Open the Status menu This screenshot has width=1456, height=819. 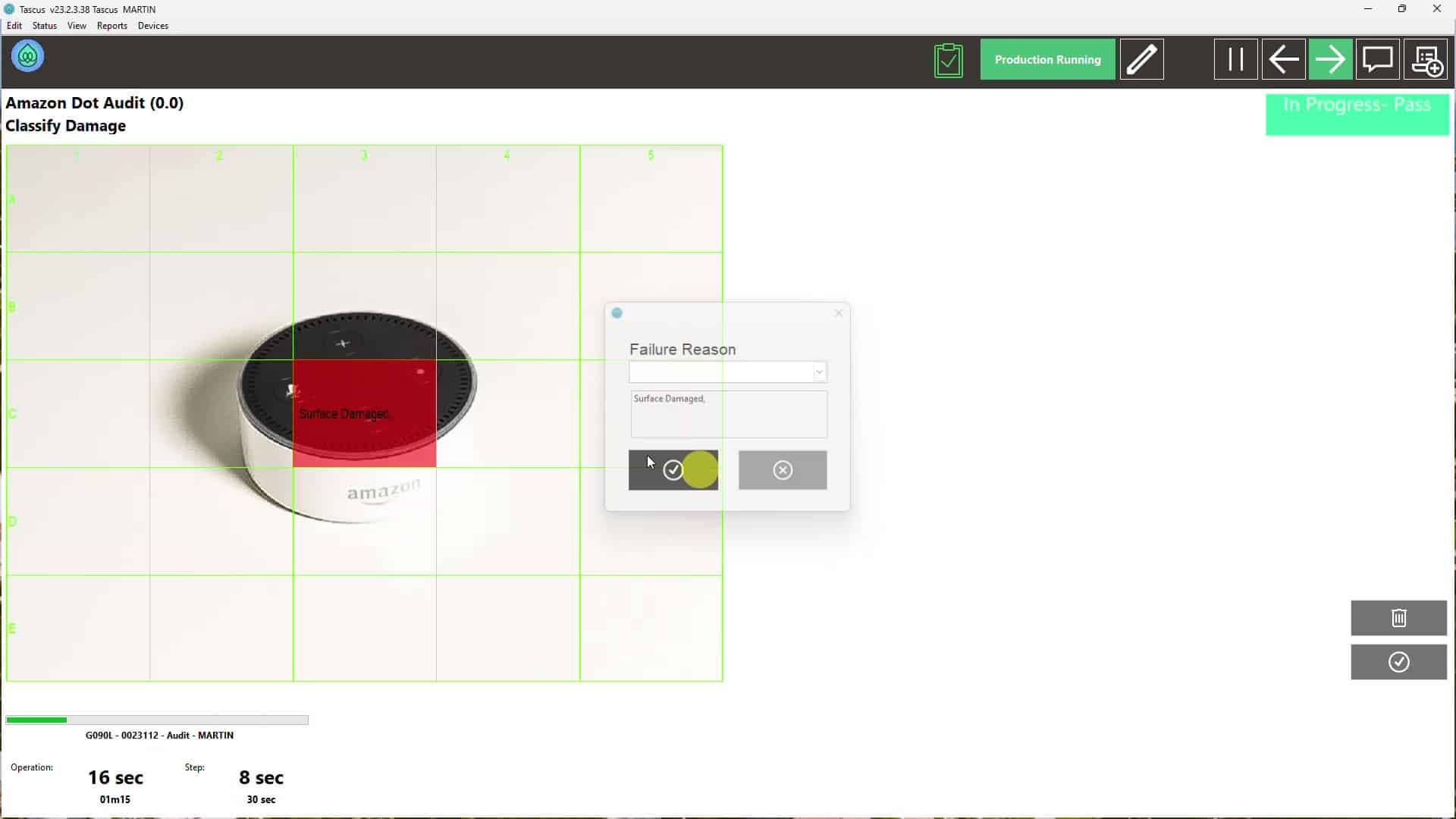(45, 26)
